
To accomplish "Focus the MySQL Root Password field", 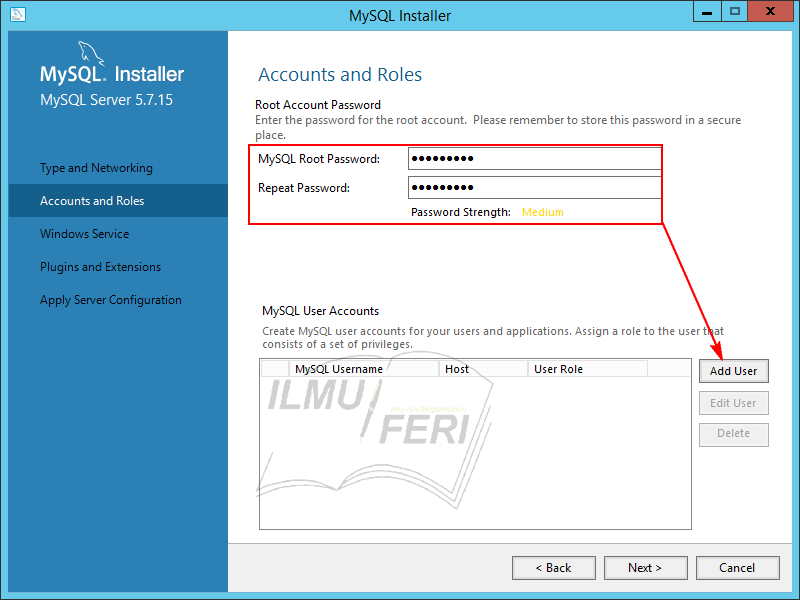I will pyautogui.click(x=534, y=158).
